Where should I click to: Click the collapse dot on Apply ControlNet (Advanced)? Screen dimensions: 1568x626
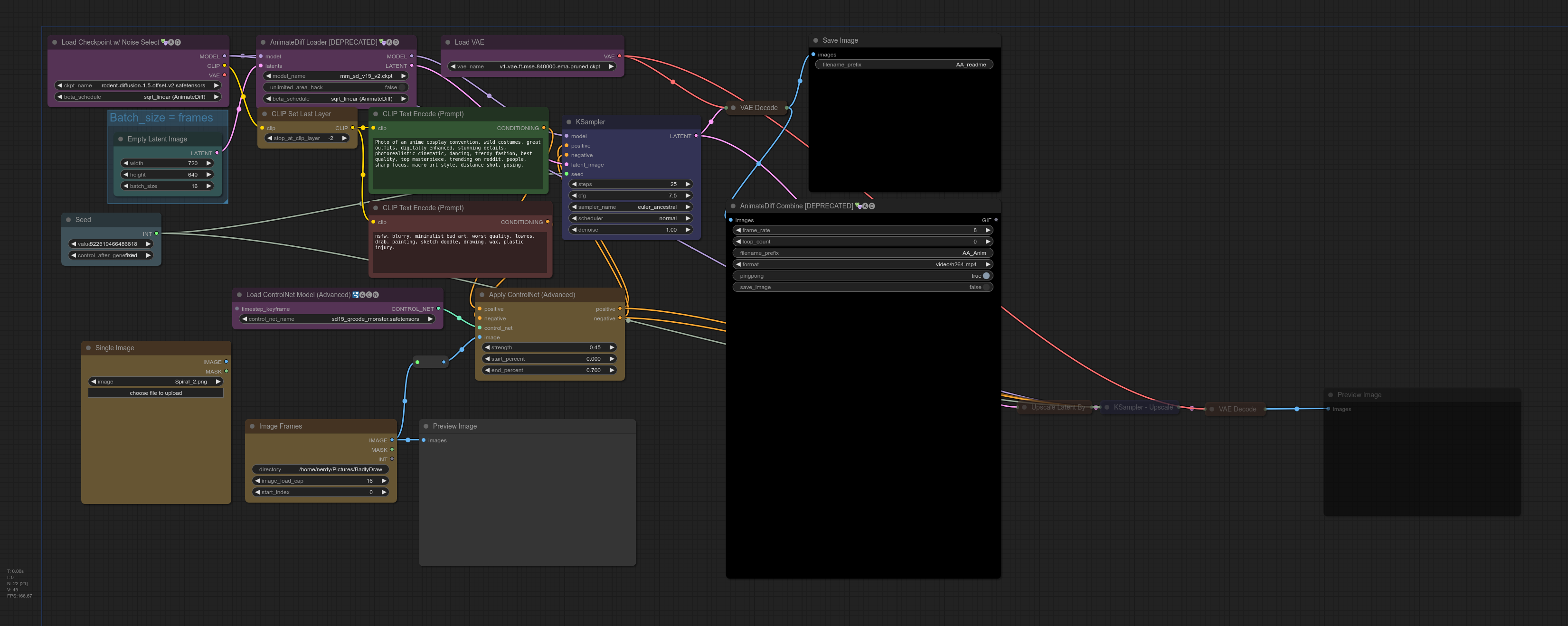click(482, 295)
